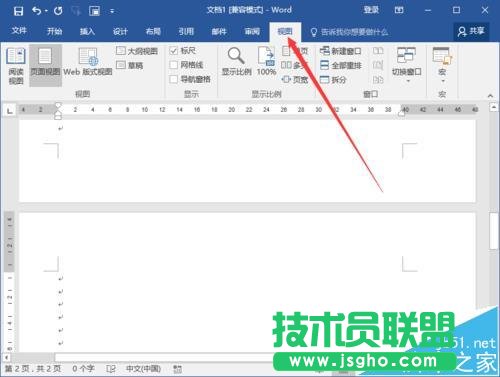
Task: Click the vertical scrollbar up arrow
Action: [494, 107]
